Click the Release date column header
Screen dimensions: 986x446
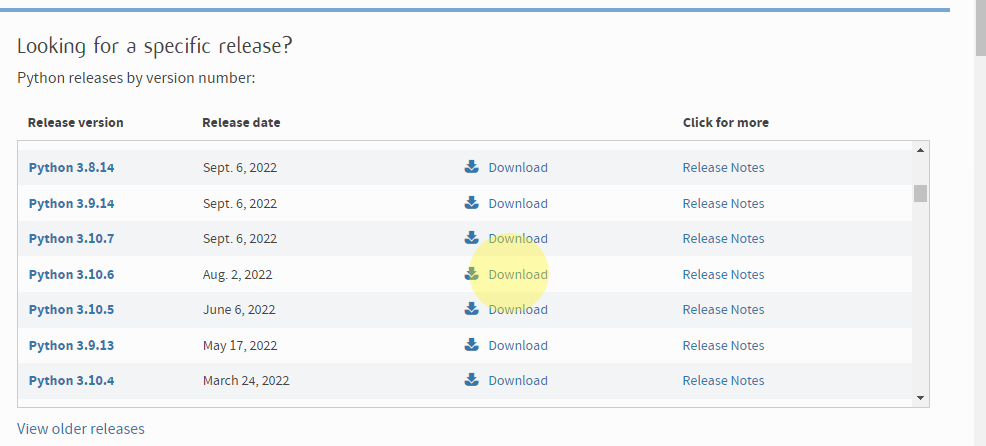(241, 123)
